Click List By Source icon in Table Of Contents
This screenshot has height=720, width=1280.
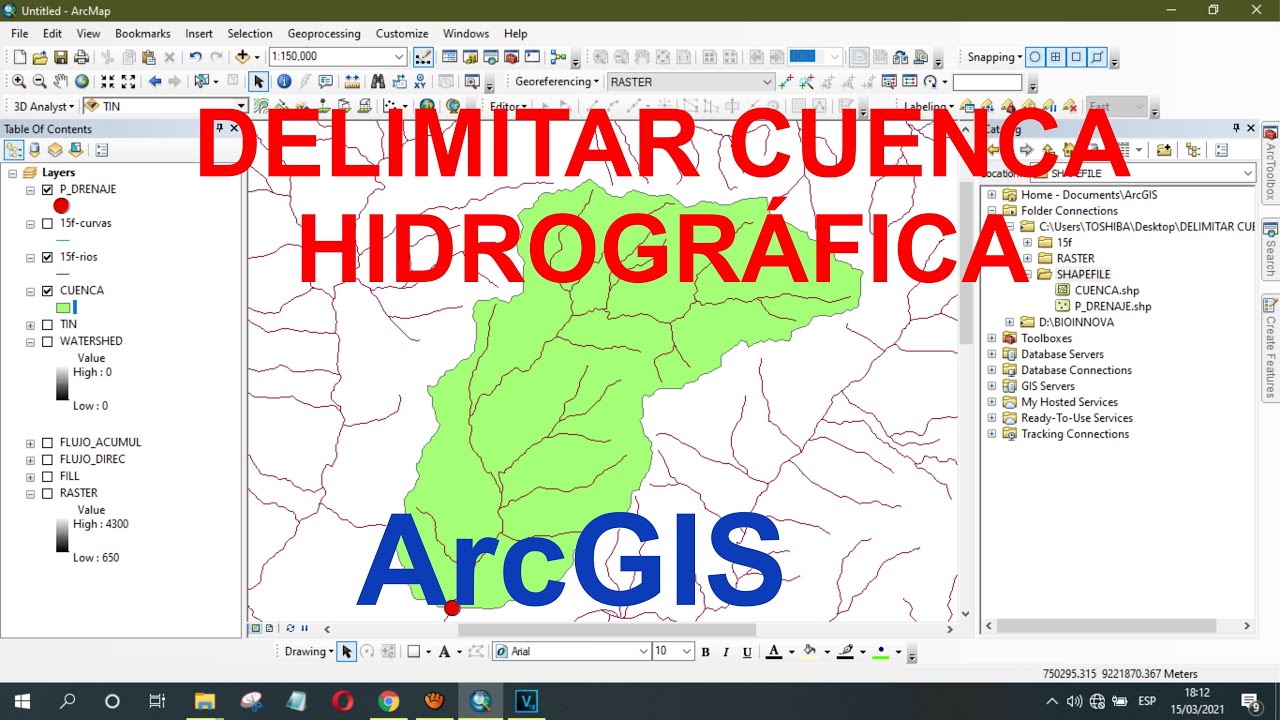click(x=35, y=150)
